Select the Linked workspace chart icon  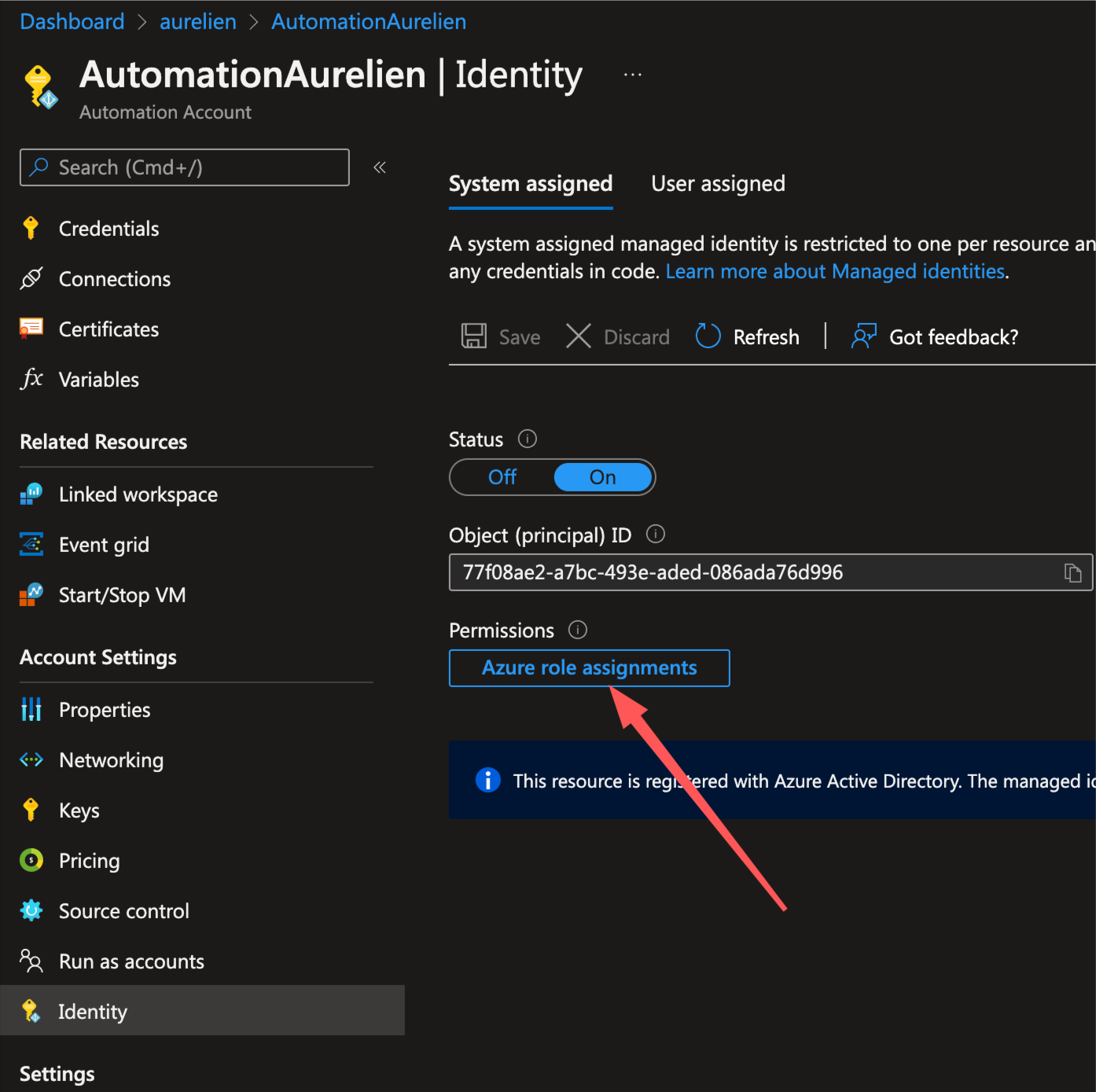[x=31, y=494]
